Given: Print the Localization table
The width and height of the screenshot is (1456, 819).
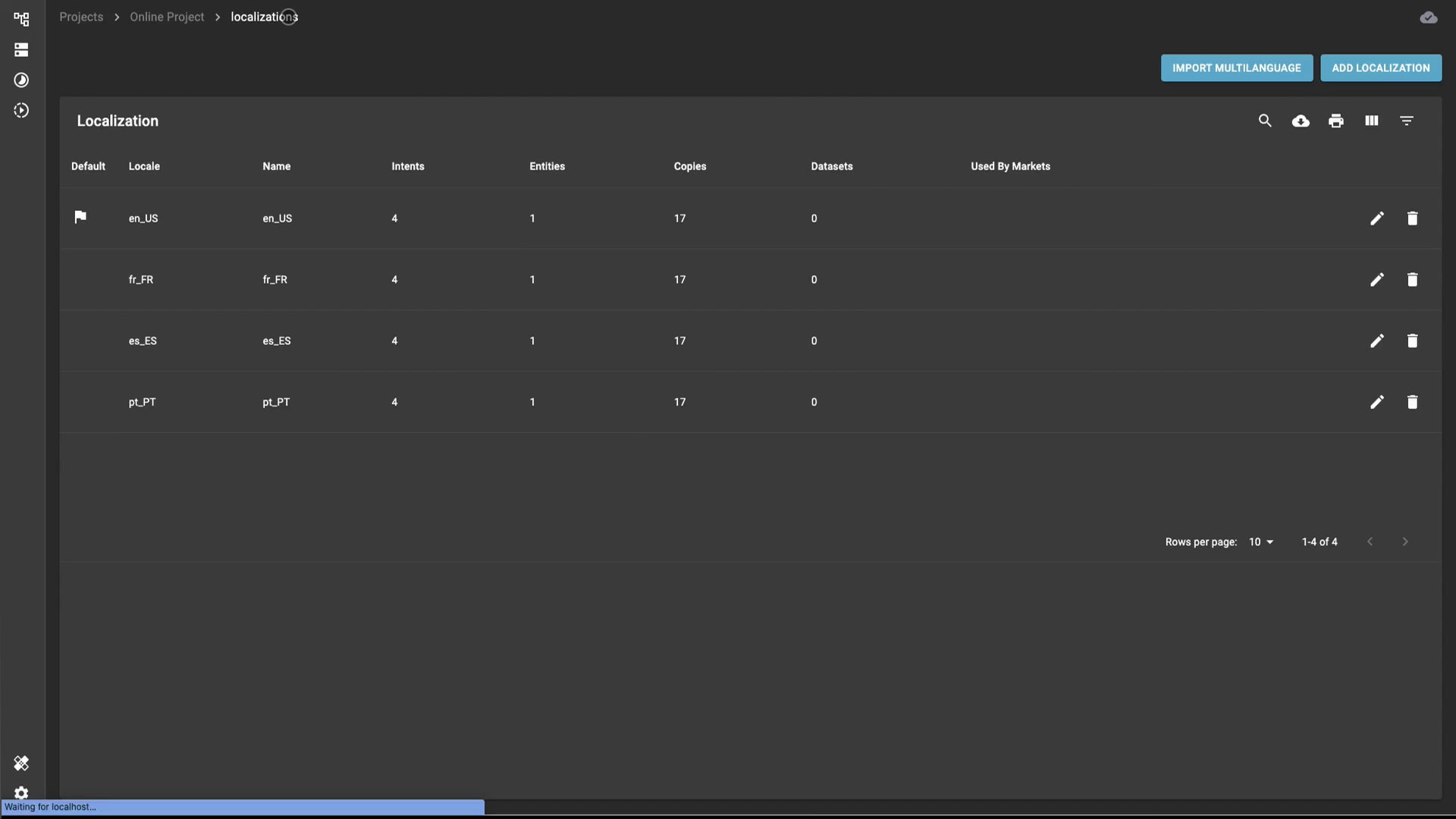Looking at the screenshot, I should click(1336, 121).
